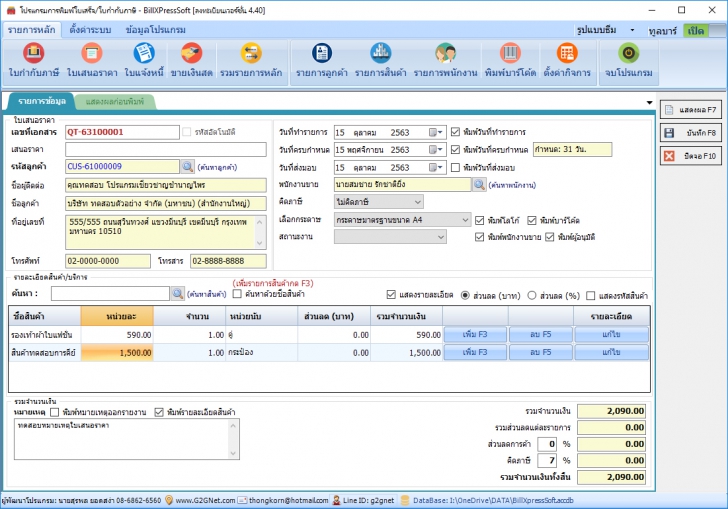Open the ตั้งค่าระบบ menu tab
This screenshot has height=509, width=728.
click(x=89, y=30)
